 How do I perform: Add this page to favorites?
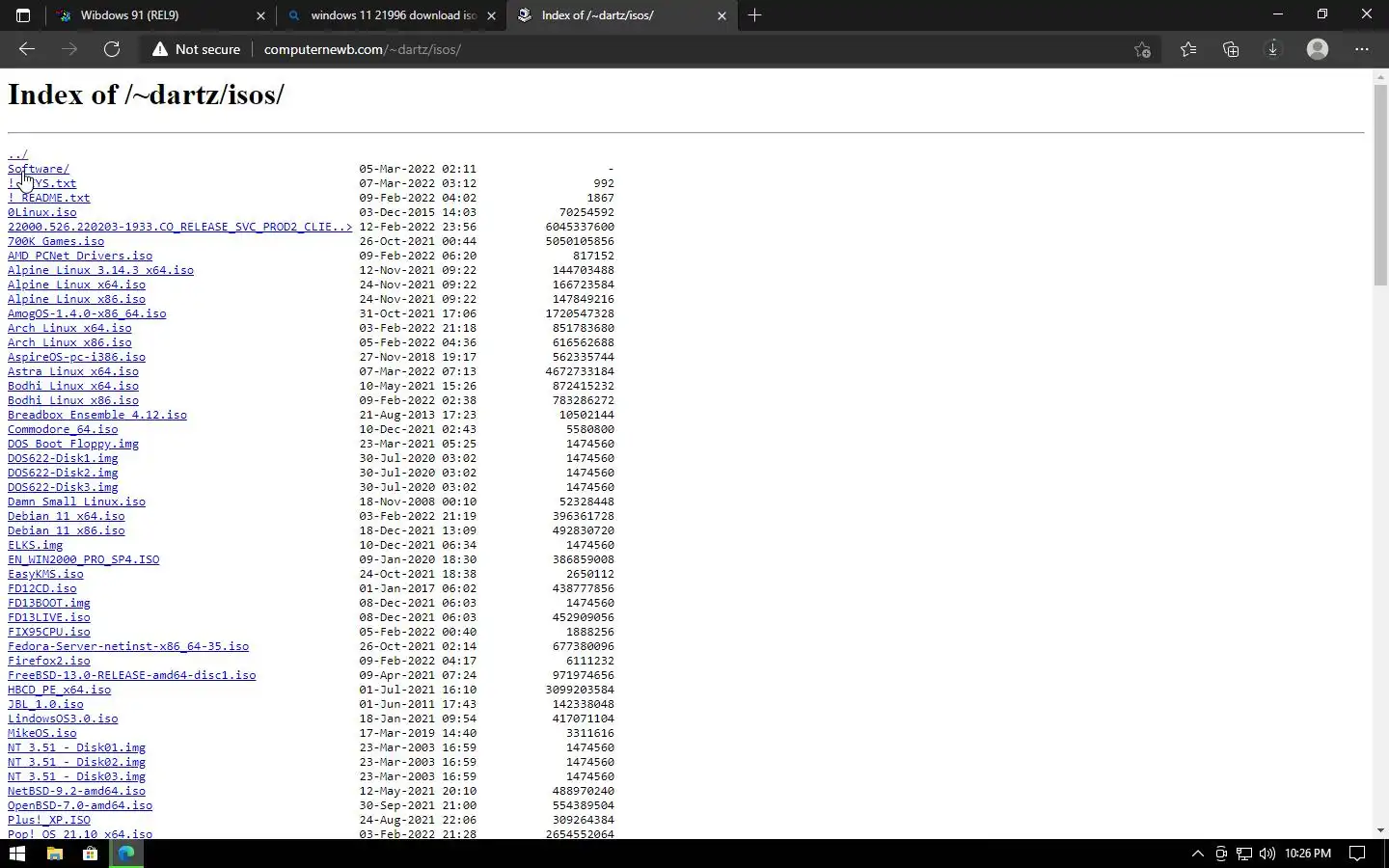point(1142,49)
